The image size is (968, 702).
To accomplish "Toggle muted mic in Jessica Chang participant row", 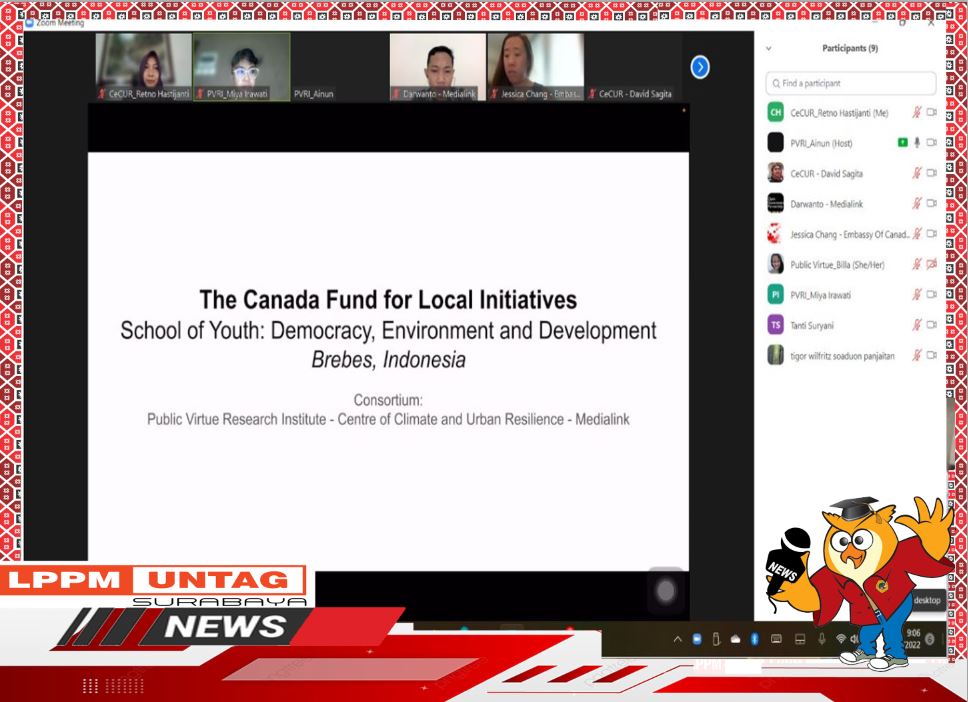I will tap(917, 233).
